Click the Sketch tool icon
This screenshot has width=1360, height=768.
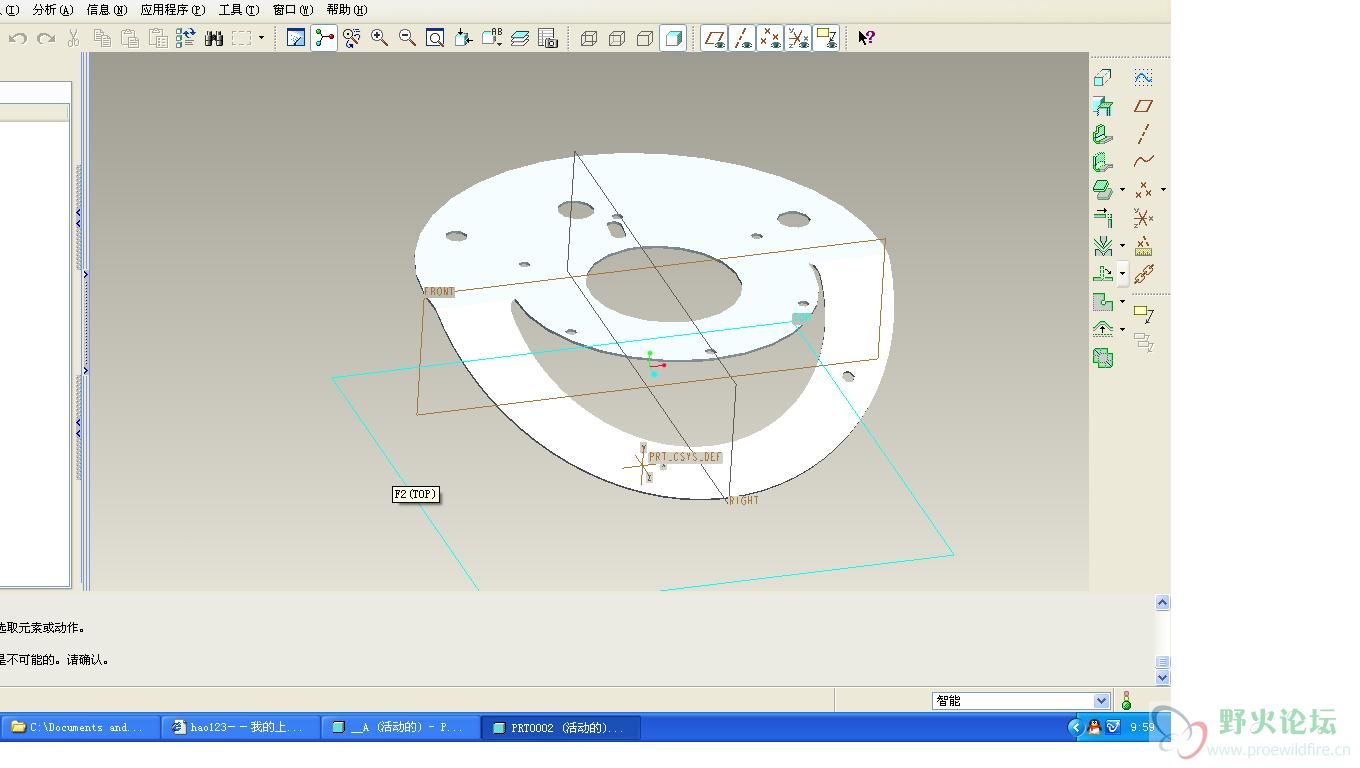1143,77
